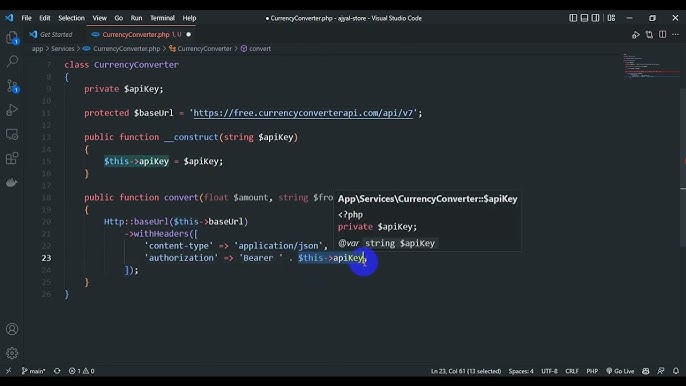Open the Terminal menu
686x386 pixels.
[x=162, y=18]
